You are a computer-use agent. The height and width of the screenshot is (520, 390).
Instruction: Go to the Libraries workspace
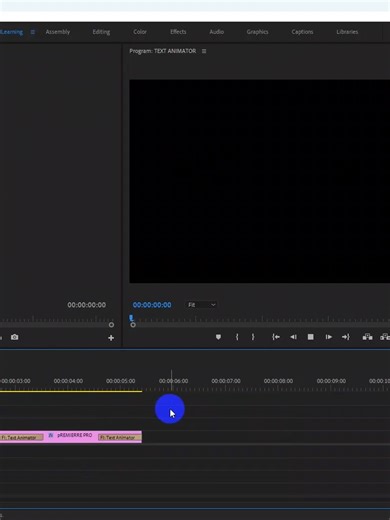click(347, 32)
